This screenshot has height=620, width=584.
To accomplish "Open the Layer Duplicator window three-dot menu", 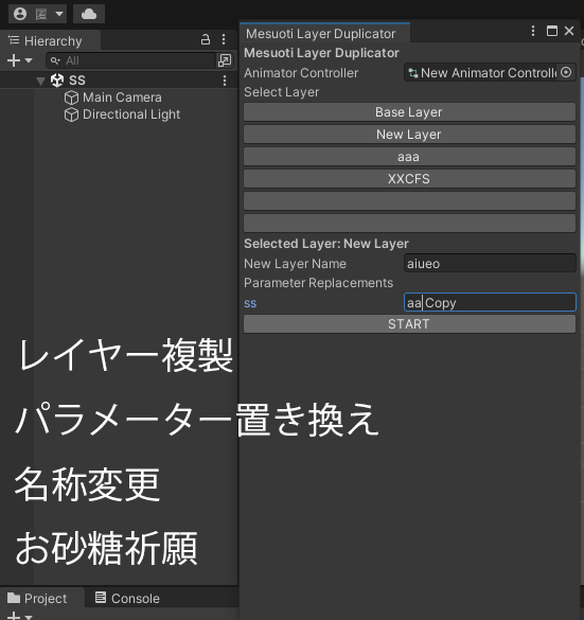I will pyautogui.click(x=533, y=31).
